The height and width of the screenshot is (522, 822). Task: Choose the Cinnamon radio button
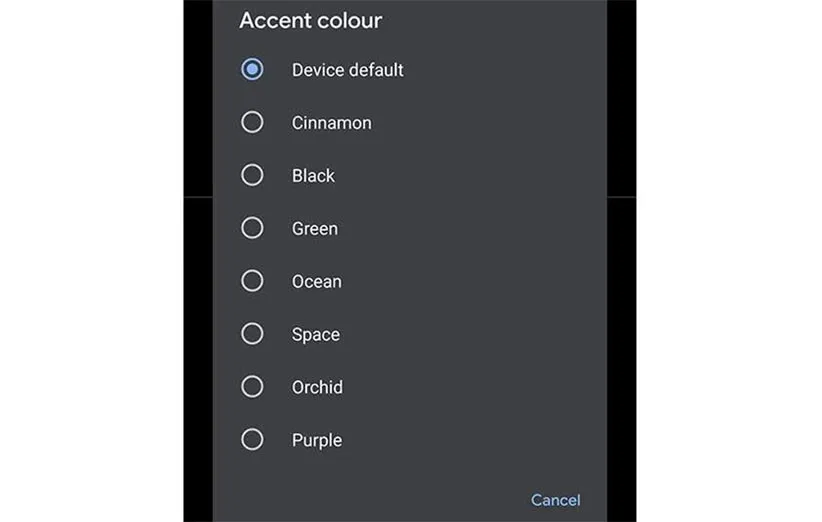coord(252,123)
